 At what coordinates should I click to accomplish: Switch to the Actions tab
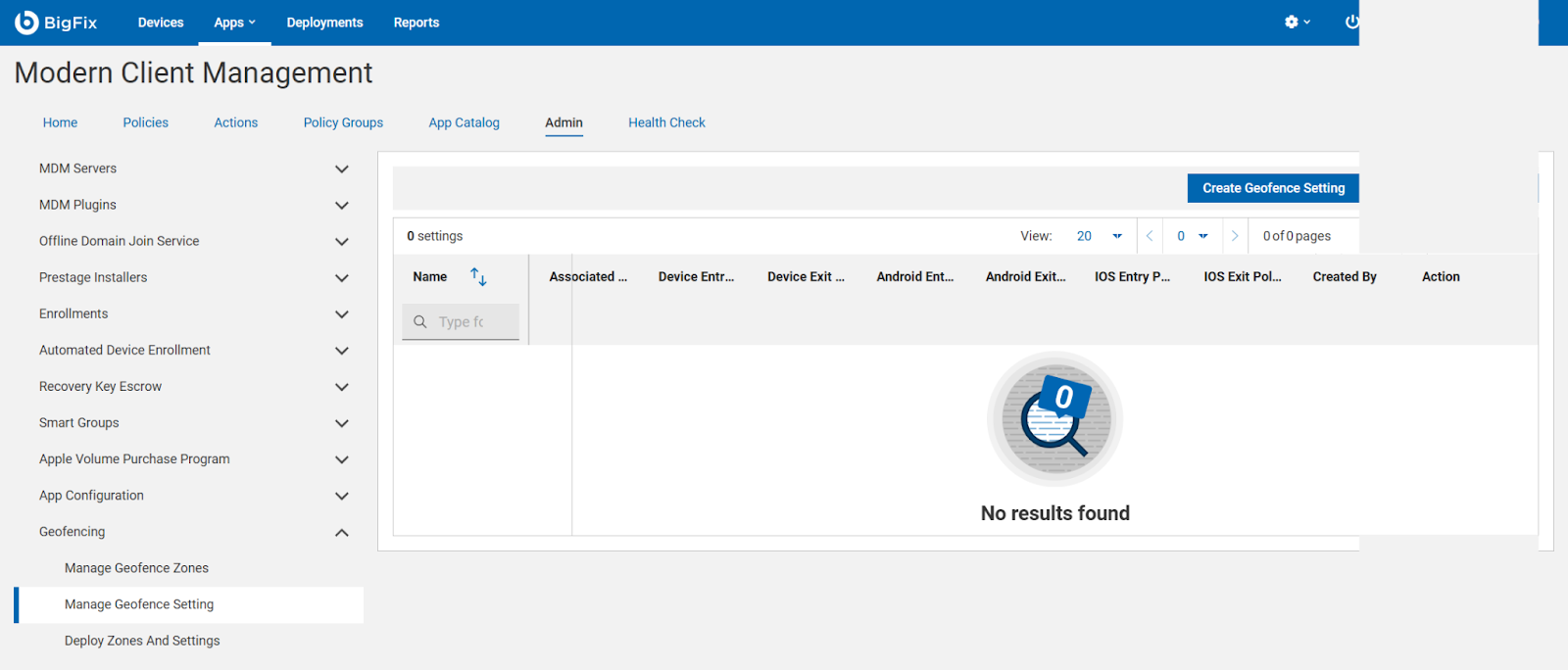[236, 122]
